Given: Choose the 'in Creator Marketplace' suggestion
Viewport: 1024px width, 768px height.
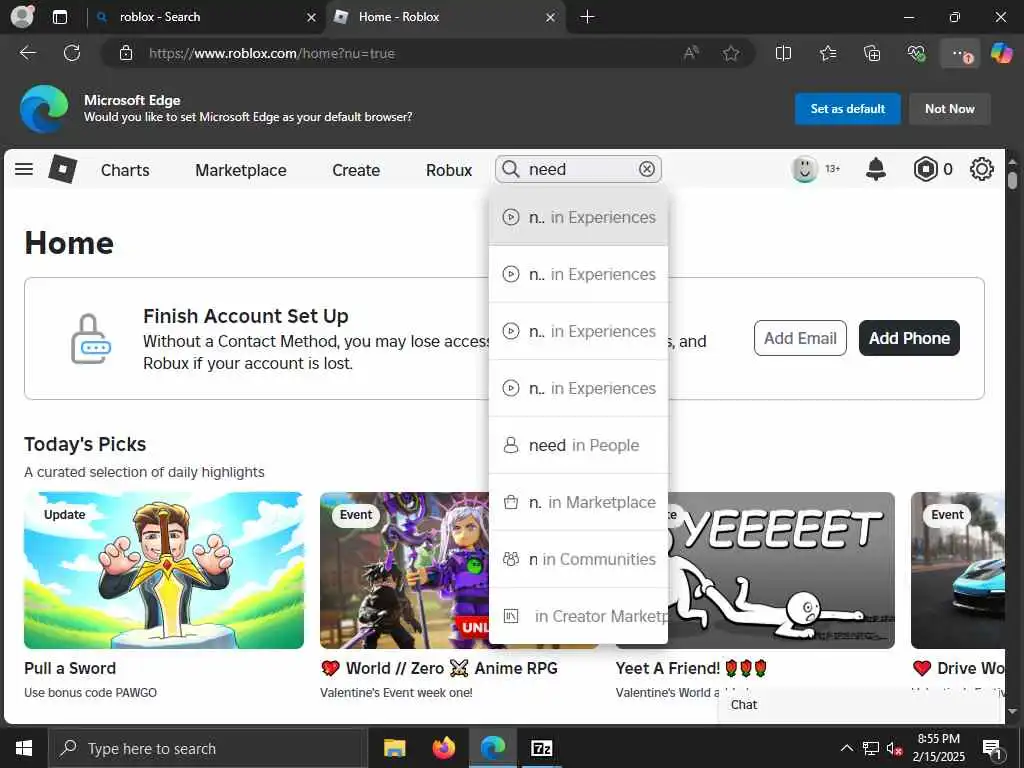Looking at the screenshot, I should tap(579, 616).
